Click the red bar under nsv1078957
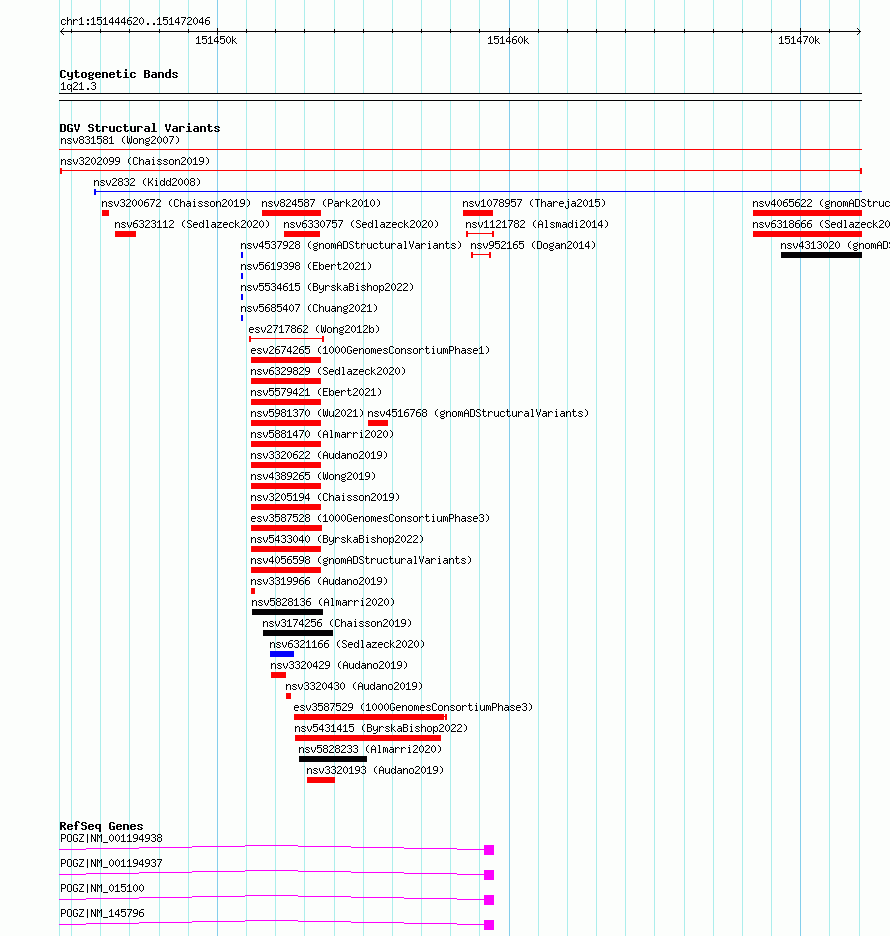Image resolution: width=890 pixels, height=936 pixels. pos(478,213)
